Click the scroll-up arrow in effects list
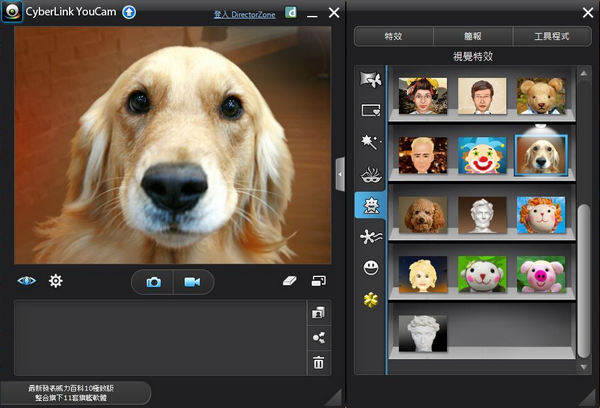This screenshot has width=600, height=408. (584, 73)
